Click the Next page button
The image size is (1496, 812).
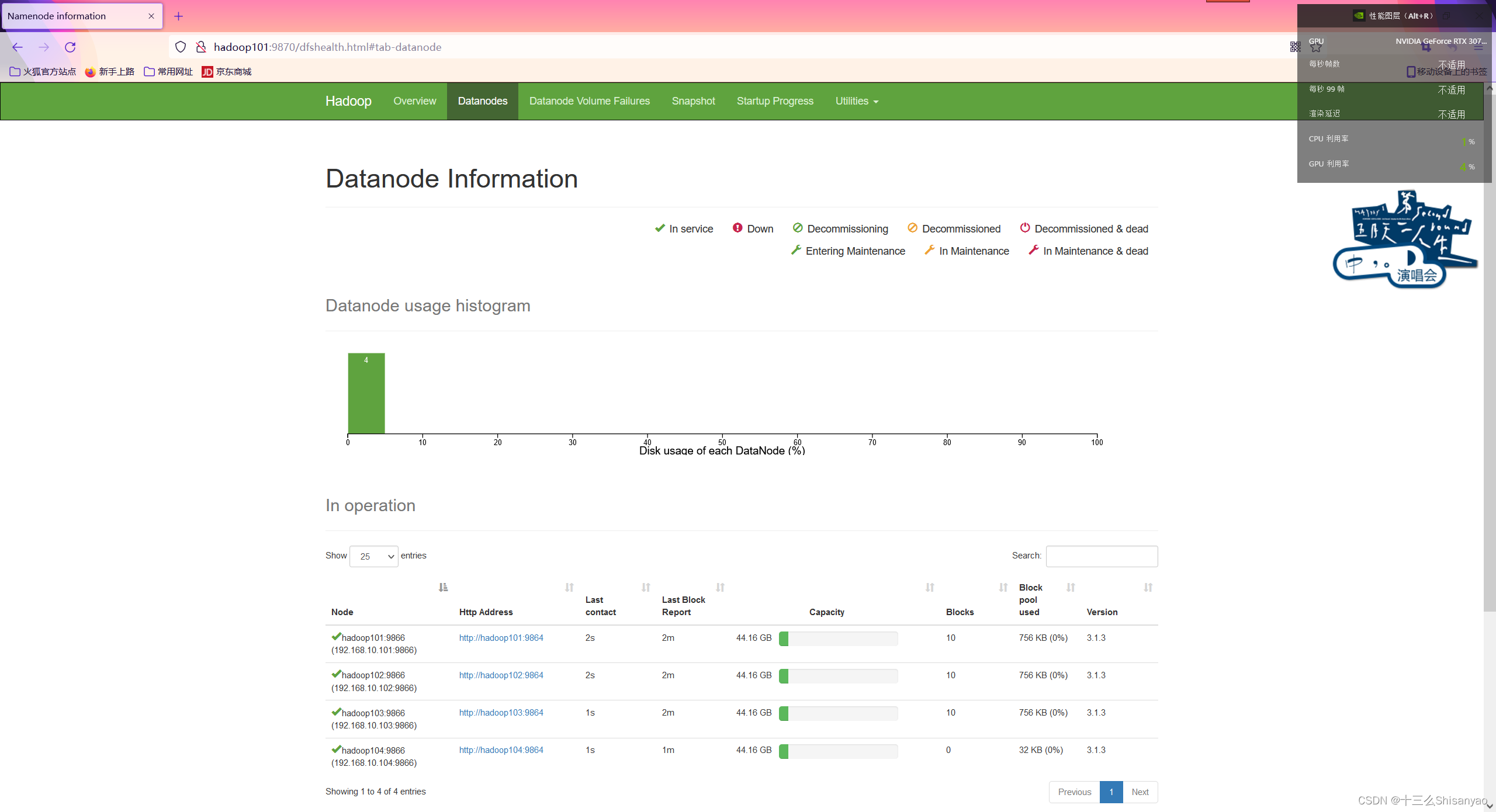[x=1140, y=791]
